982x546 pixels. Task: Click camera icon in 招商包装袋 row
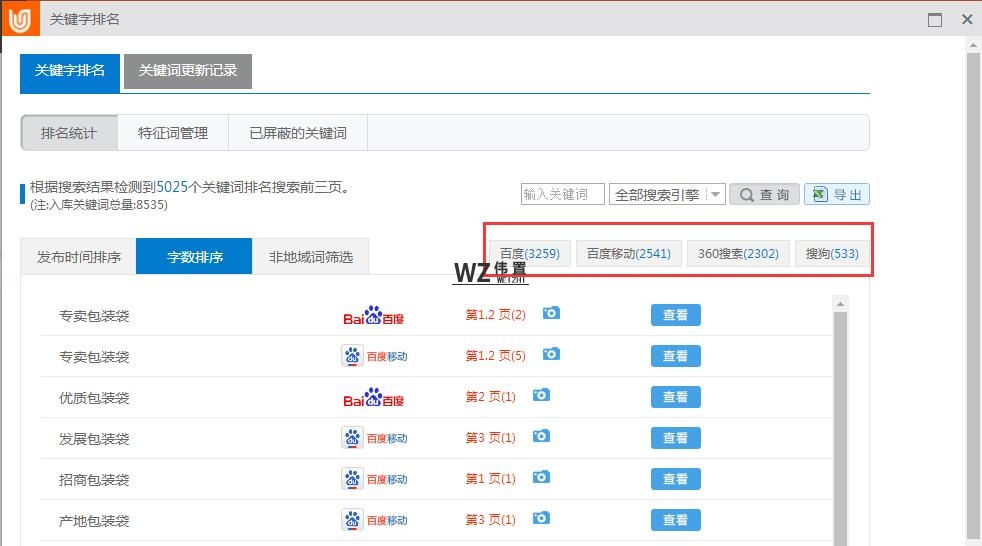pos(541,477)
